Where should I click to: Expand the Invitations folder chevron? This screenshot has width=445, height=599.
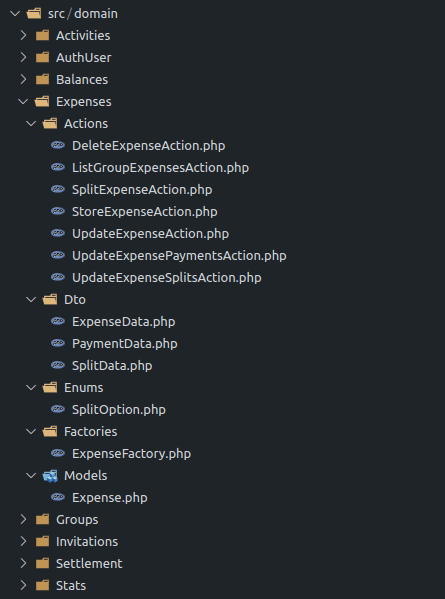[x=23, y=541]
